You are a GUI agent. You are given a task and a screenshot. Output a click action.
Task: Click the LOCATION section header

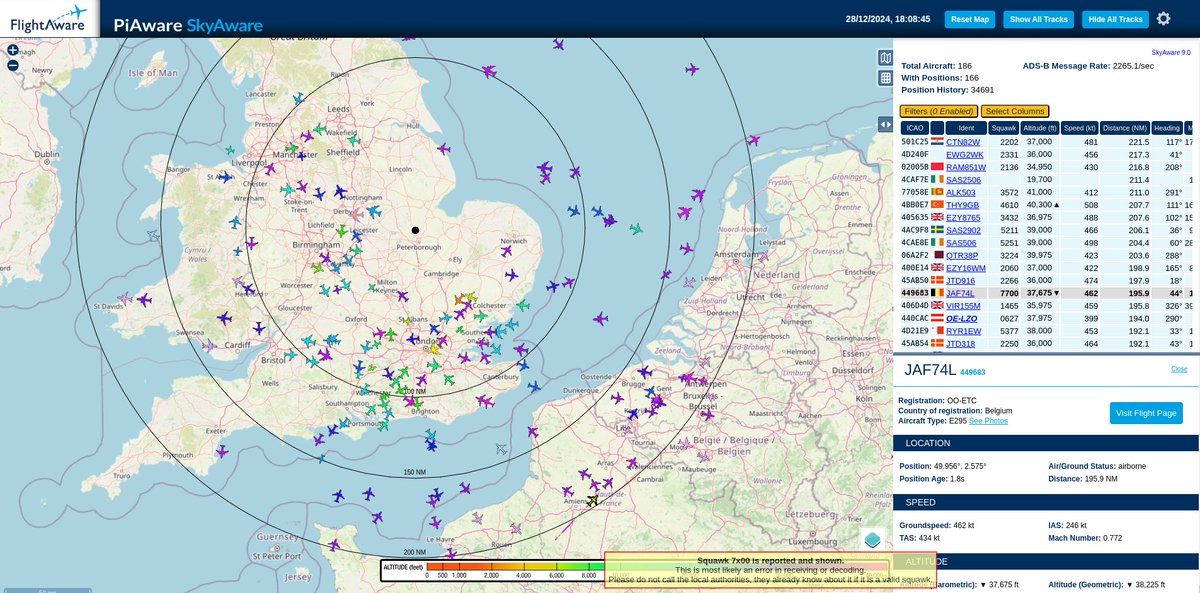point(1046,443)
